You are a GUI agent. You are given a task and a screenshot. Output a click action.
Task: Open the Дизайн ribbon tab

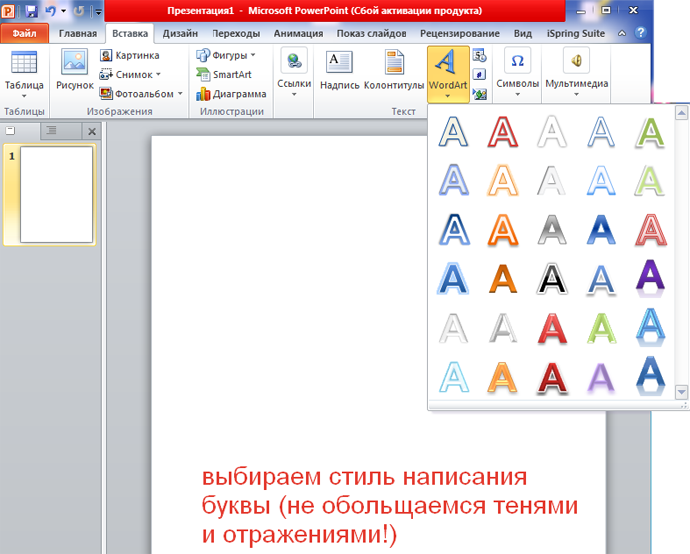(x=180, y=33)
